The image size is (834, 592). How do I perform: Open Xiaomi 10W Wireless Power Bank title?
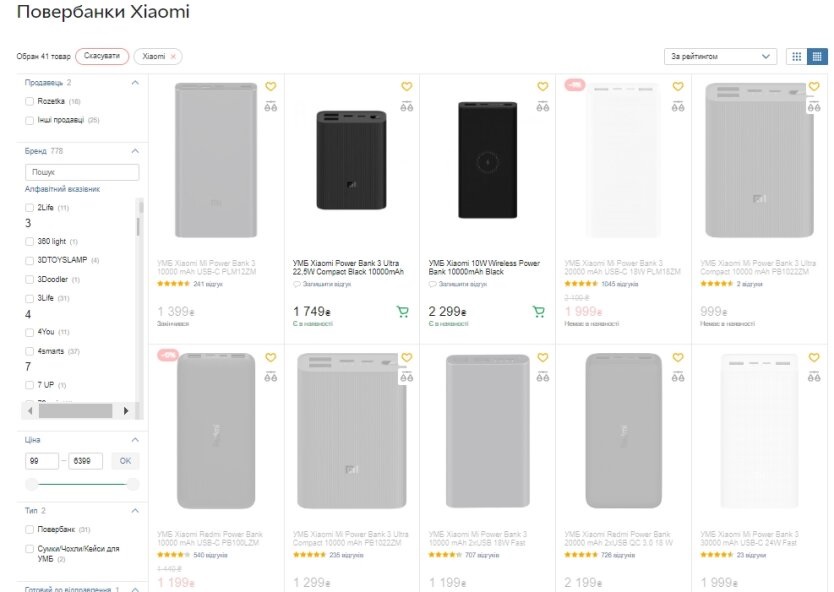click(x=484, y=267)
